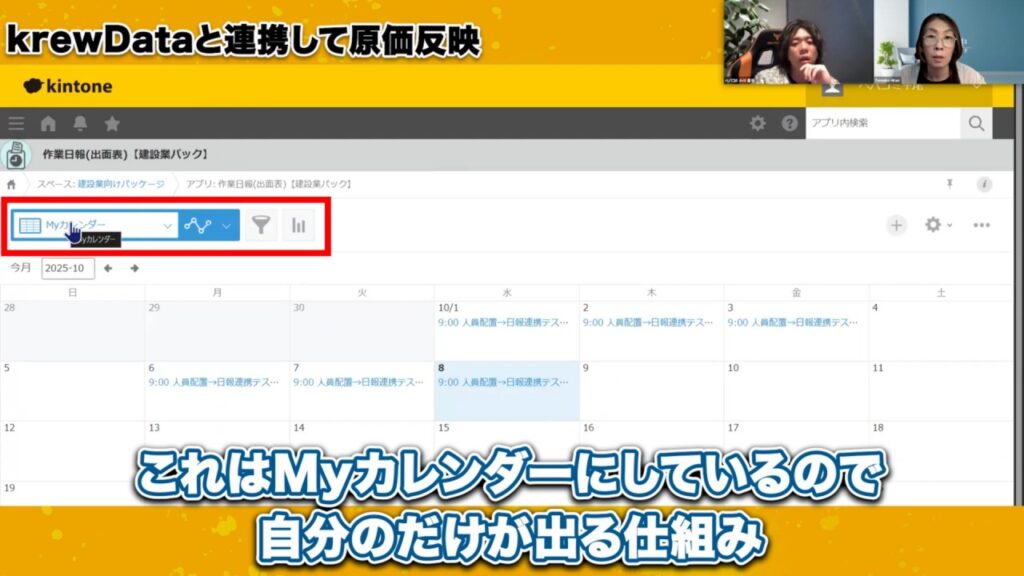Click the star favorites icon
This screenshot has height=576, width=1024.
click(112, 122)
